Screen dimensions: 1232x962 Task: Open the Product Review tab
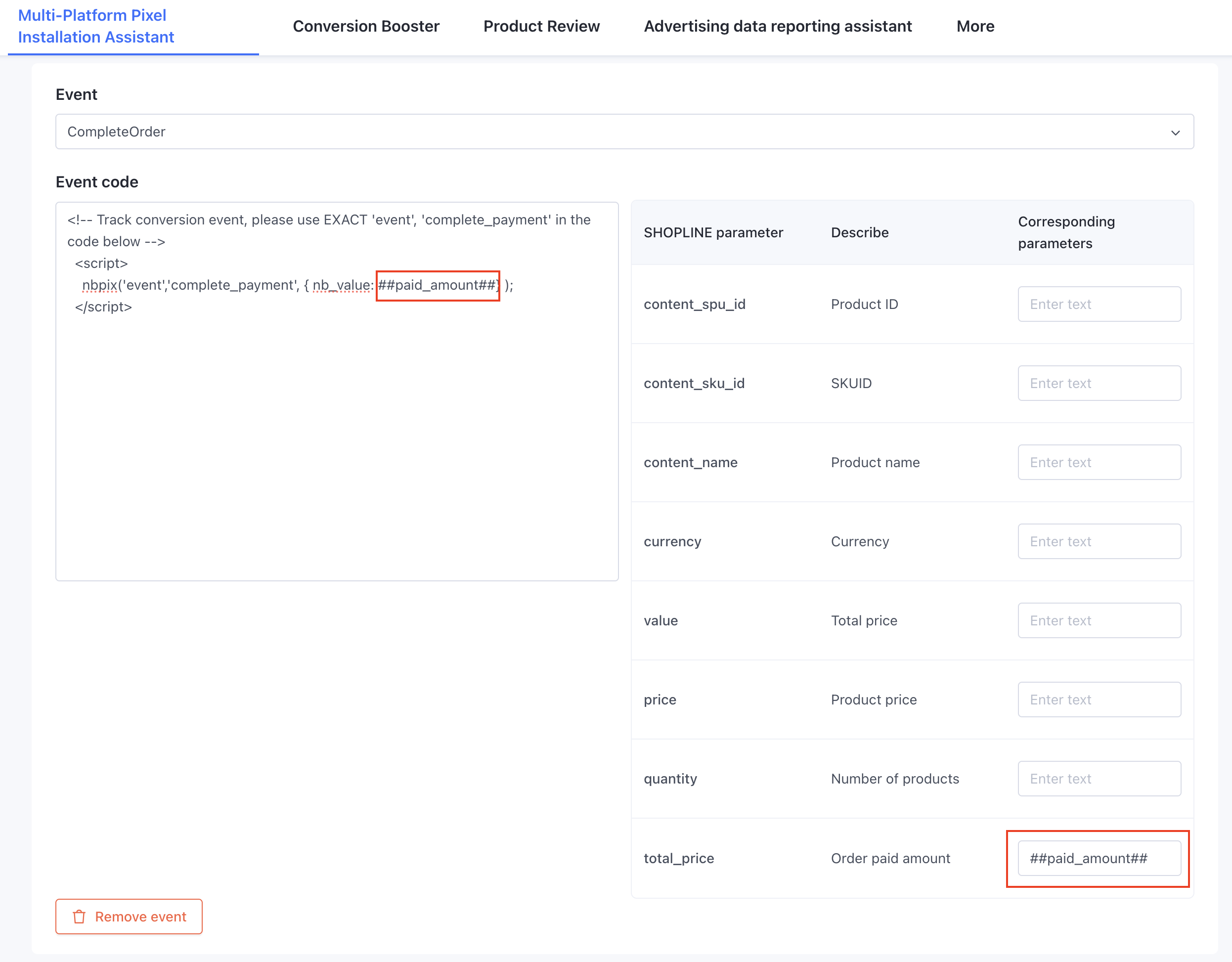(x=541, y=27)
